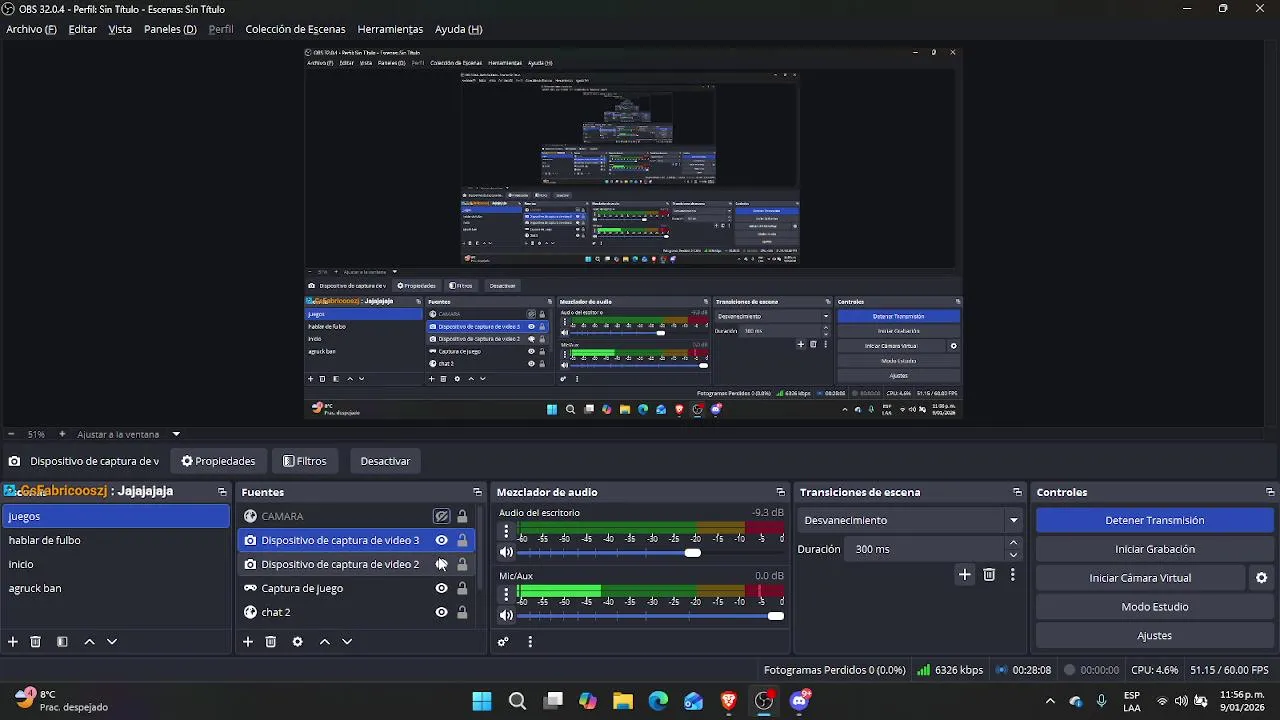Increase transition duration with up arrow
Screen dimensions: 1280x720
point(1013,543)
